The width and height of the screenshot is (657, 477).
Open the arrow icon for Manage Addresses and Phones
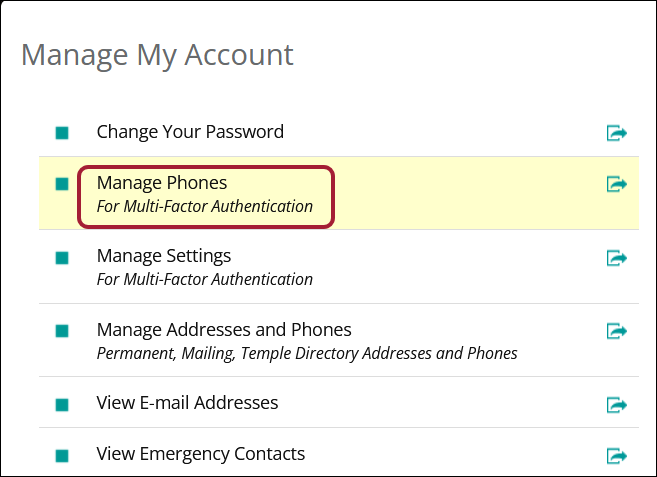click(617, 331)
